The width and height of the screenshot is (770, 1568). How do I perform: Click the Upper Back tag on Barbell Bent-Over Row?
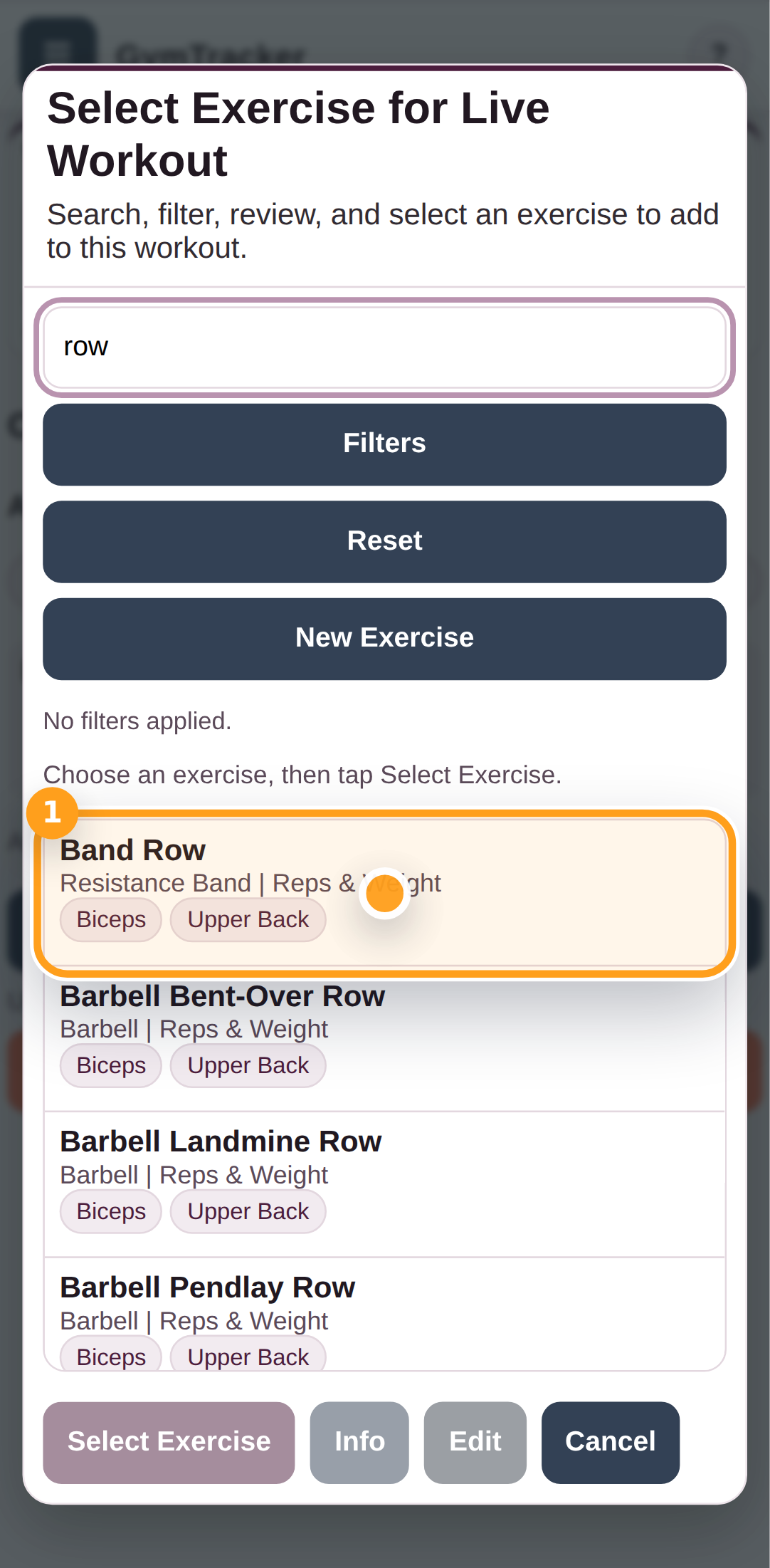coord(248,1065)
